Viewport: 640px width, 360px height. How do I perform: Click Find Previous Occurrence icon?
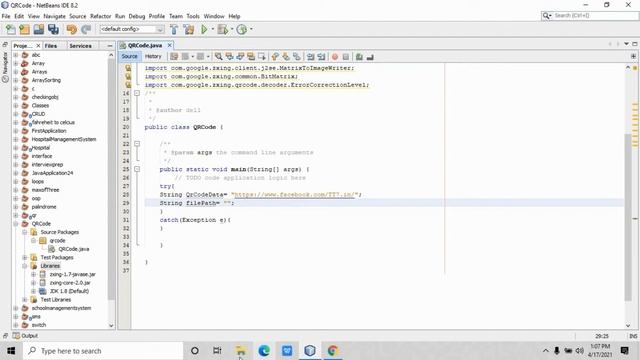click(x=229, y=57)
